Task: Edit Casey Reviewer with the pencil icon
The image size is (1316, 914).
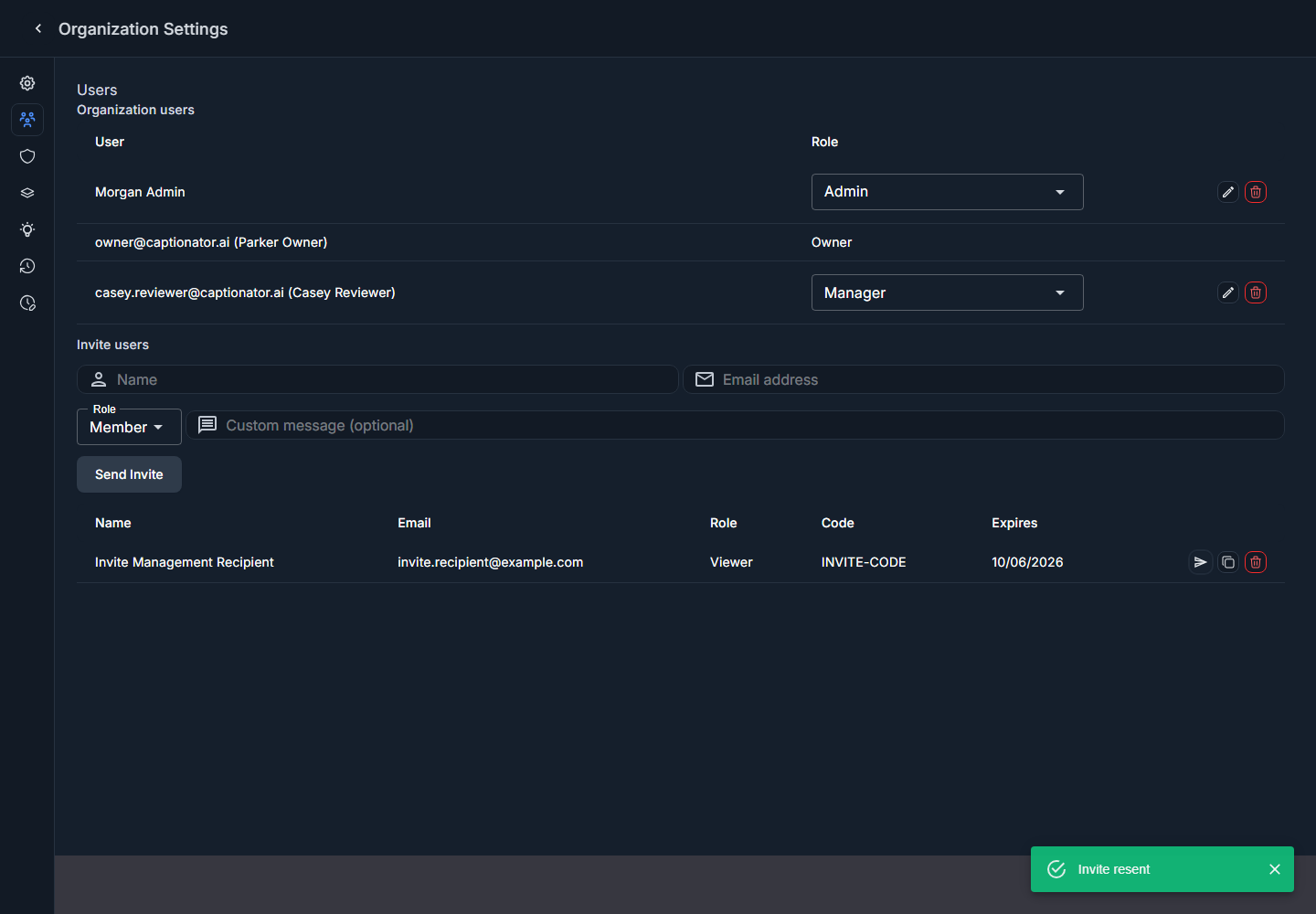Action: click(1228, 292)
